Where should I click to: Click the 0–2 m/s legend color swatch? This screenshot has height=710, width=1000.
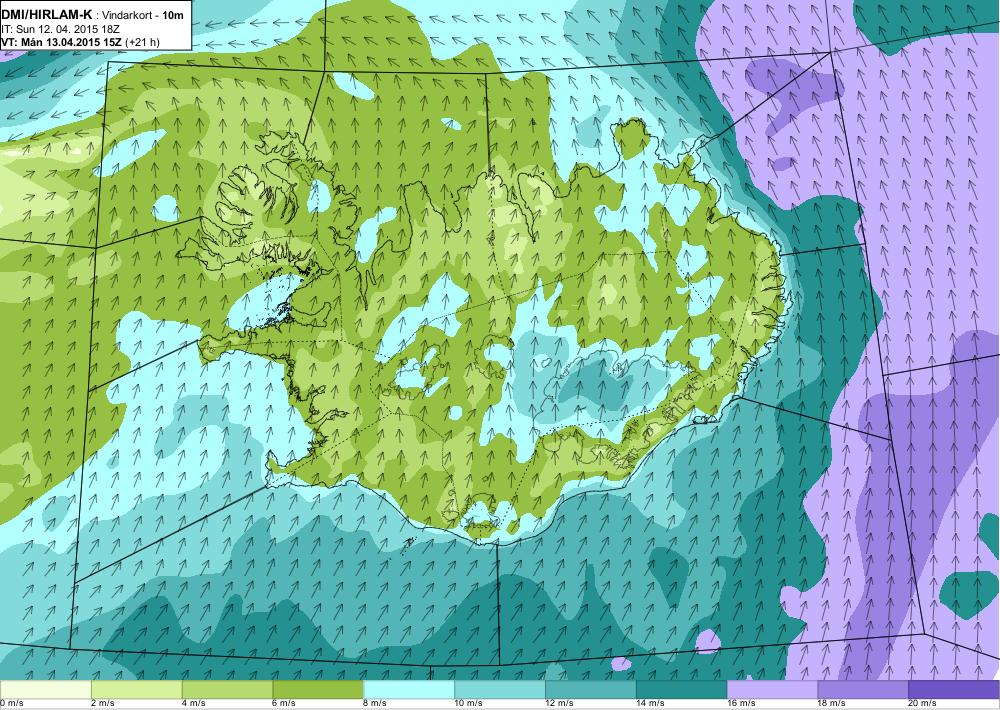45,690
